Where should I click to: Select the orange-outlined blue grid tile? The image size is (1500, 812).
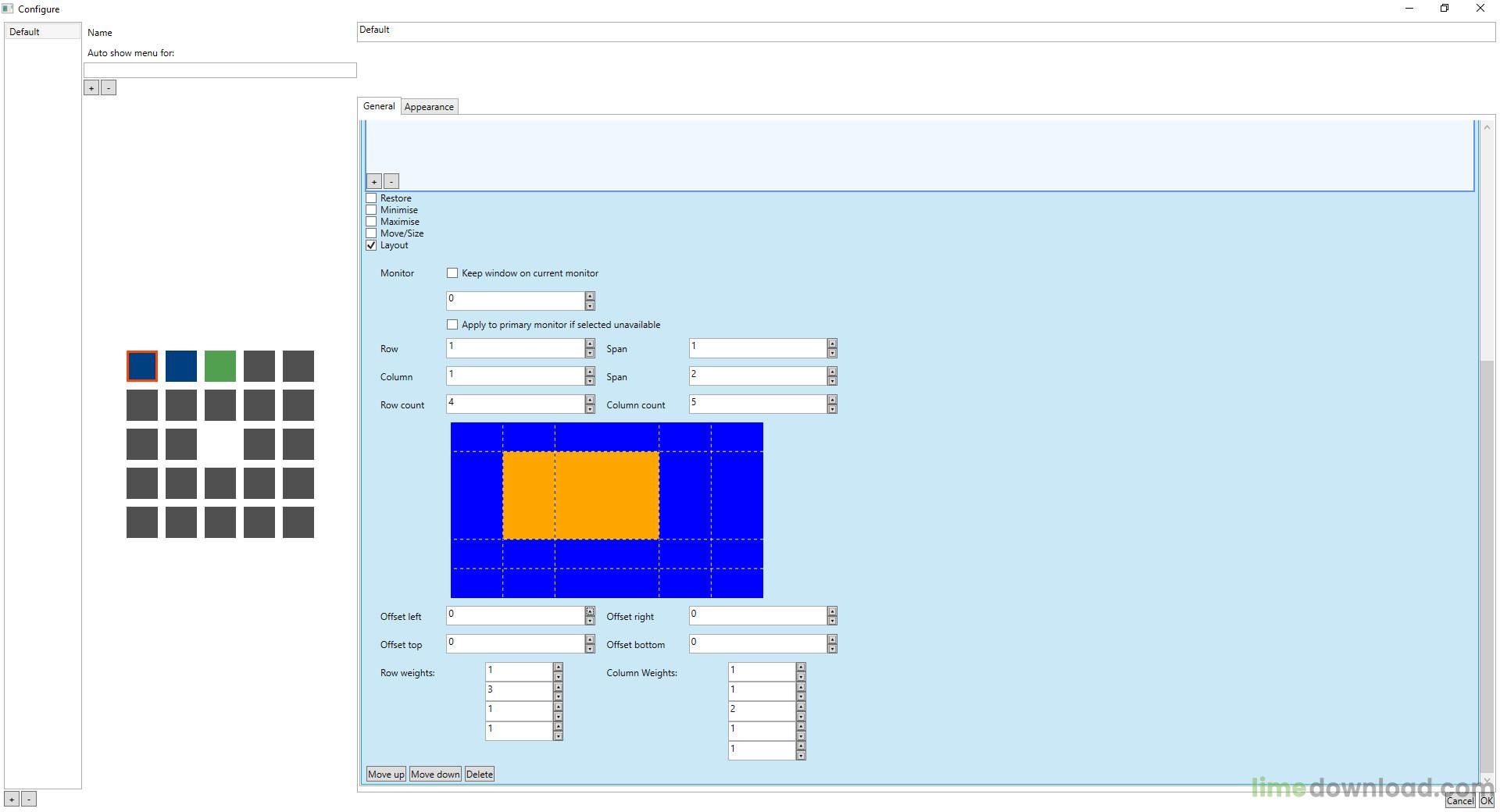coord(141,366)
